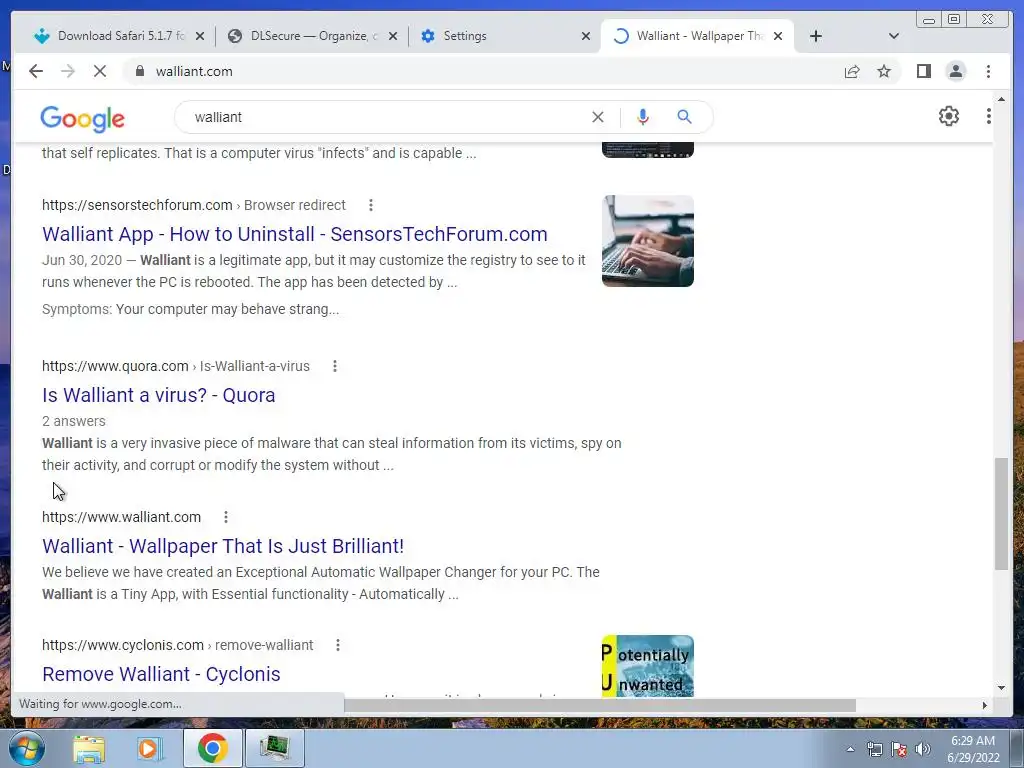Click the Chrome taskbar icon
This screenshot has height=768, width=1024.
point(212,748)
